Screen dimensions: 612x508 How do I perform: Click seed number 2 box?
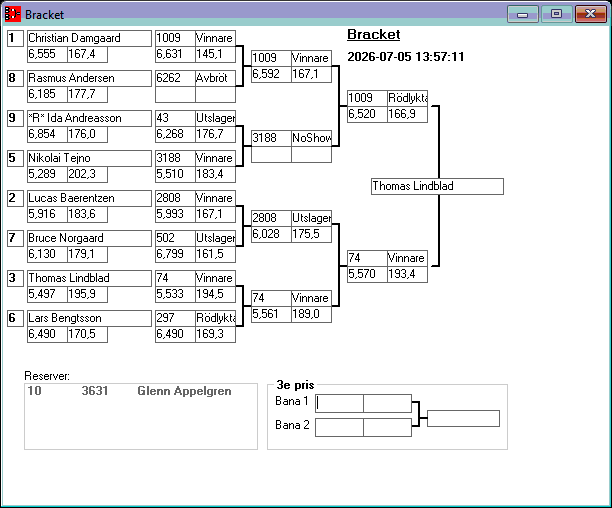15,198
